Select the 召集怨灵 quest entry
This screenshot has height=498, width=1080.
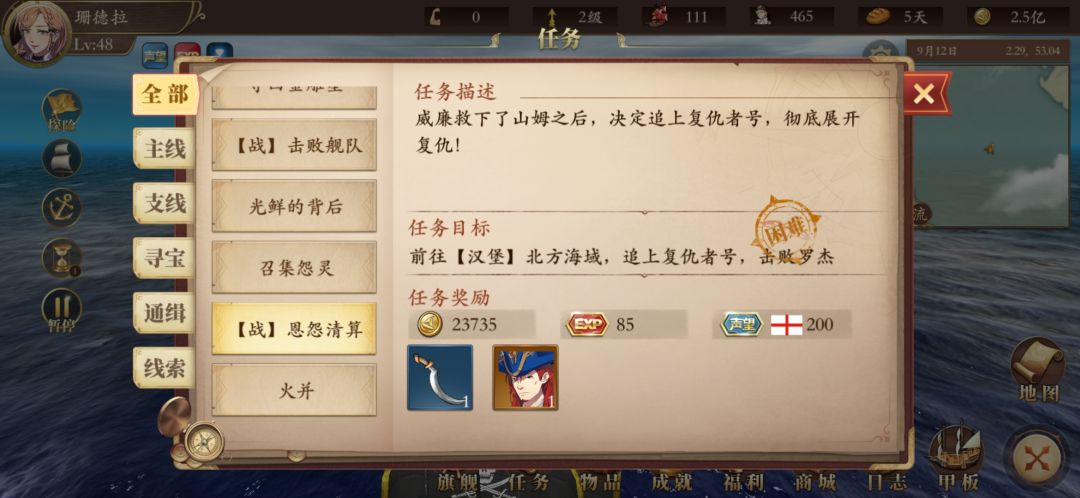(294, 267)
